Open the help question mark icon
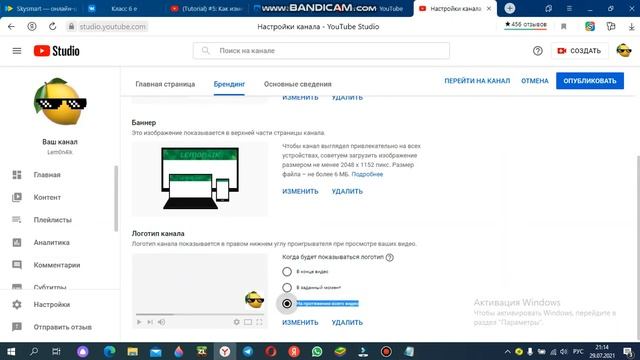640x360 pixels. coord(538,51)
